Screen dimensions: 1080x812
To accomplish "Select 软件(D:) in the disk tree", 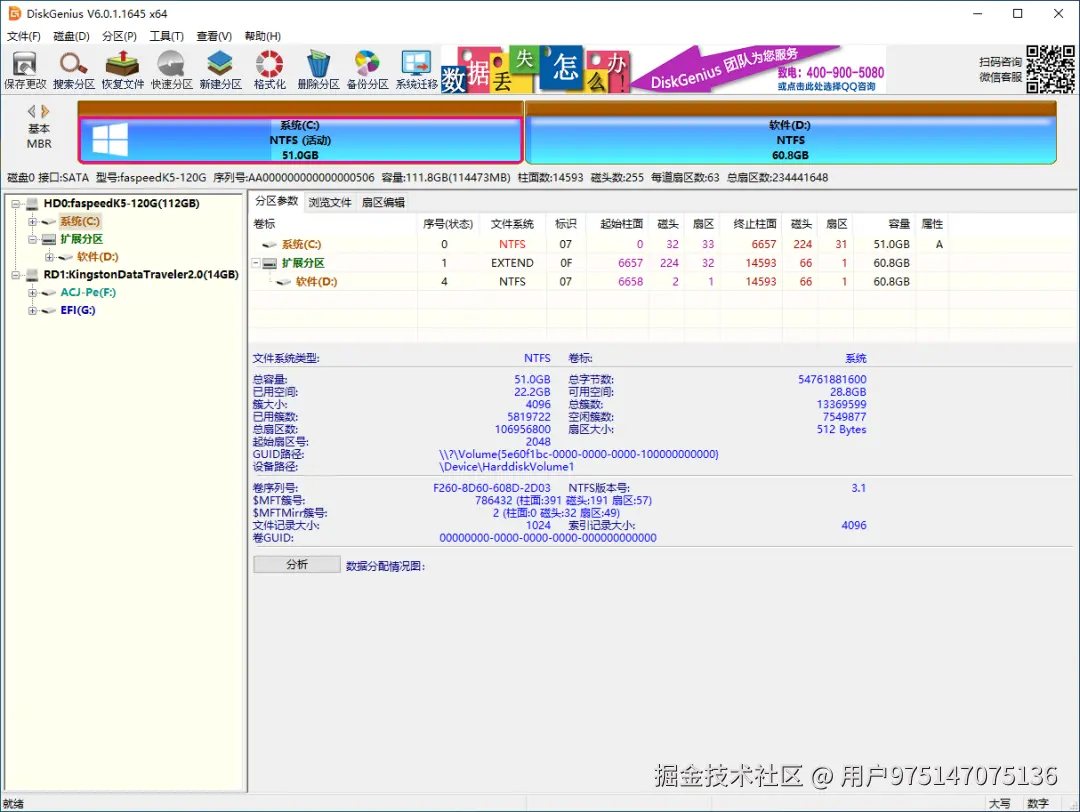I will point(97,257).
